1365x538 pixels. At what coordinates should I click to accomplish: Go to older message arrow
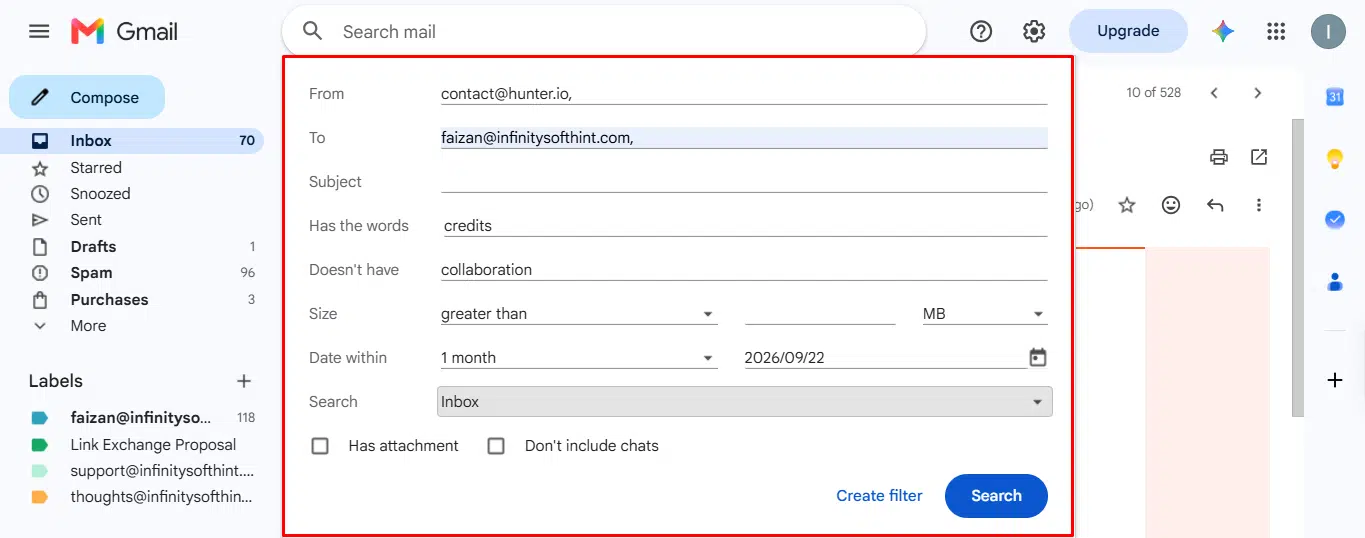tap(1258, 93)
